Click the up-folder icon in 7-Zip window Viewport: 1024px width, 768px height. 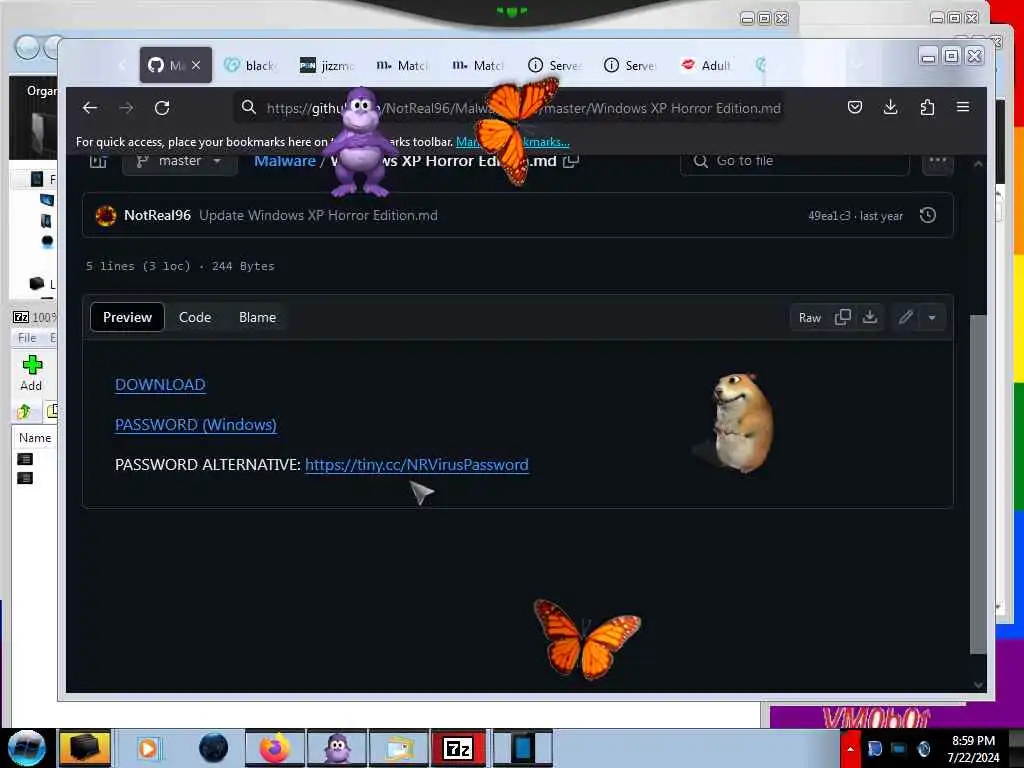coord(24,411)
